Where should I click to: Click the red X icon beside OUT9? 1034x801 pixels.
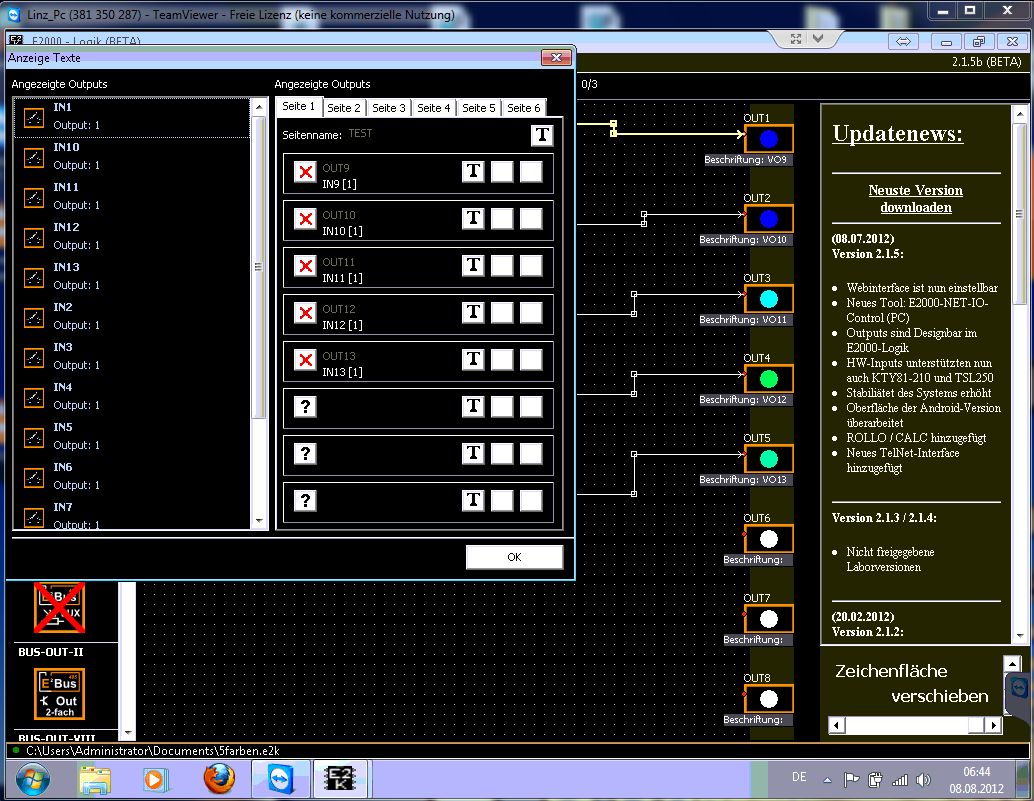[306, 172]
